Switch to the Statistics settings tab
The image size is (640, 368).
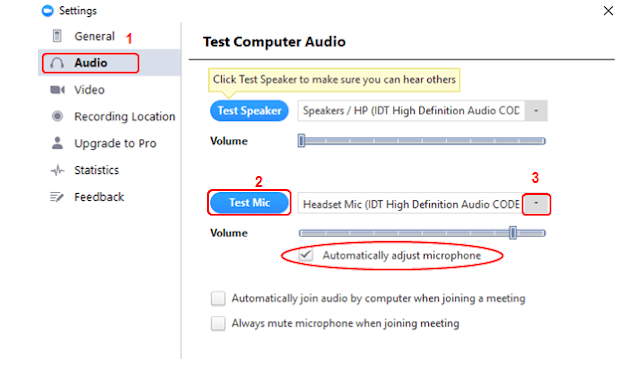(x=96, y=170)
